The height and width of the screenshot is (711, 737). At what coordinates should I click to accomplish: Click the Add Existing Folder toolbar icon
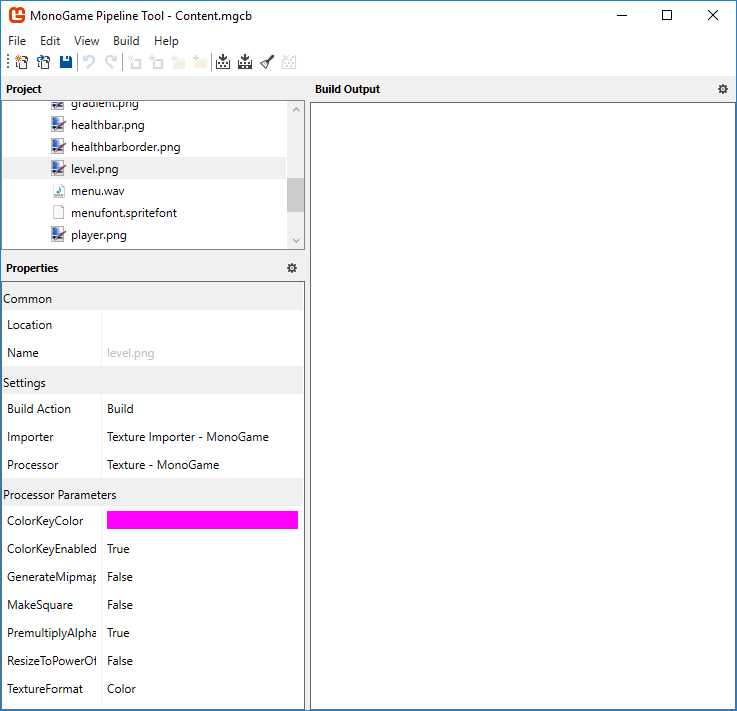pyautogui.click(x=200, y=62)
